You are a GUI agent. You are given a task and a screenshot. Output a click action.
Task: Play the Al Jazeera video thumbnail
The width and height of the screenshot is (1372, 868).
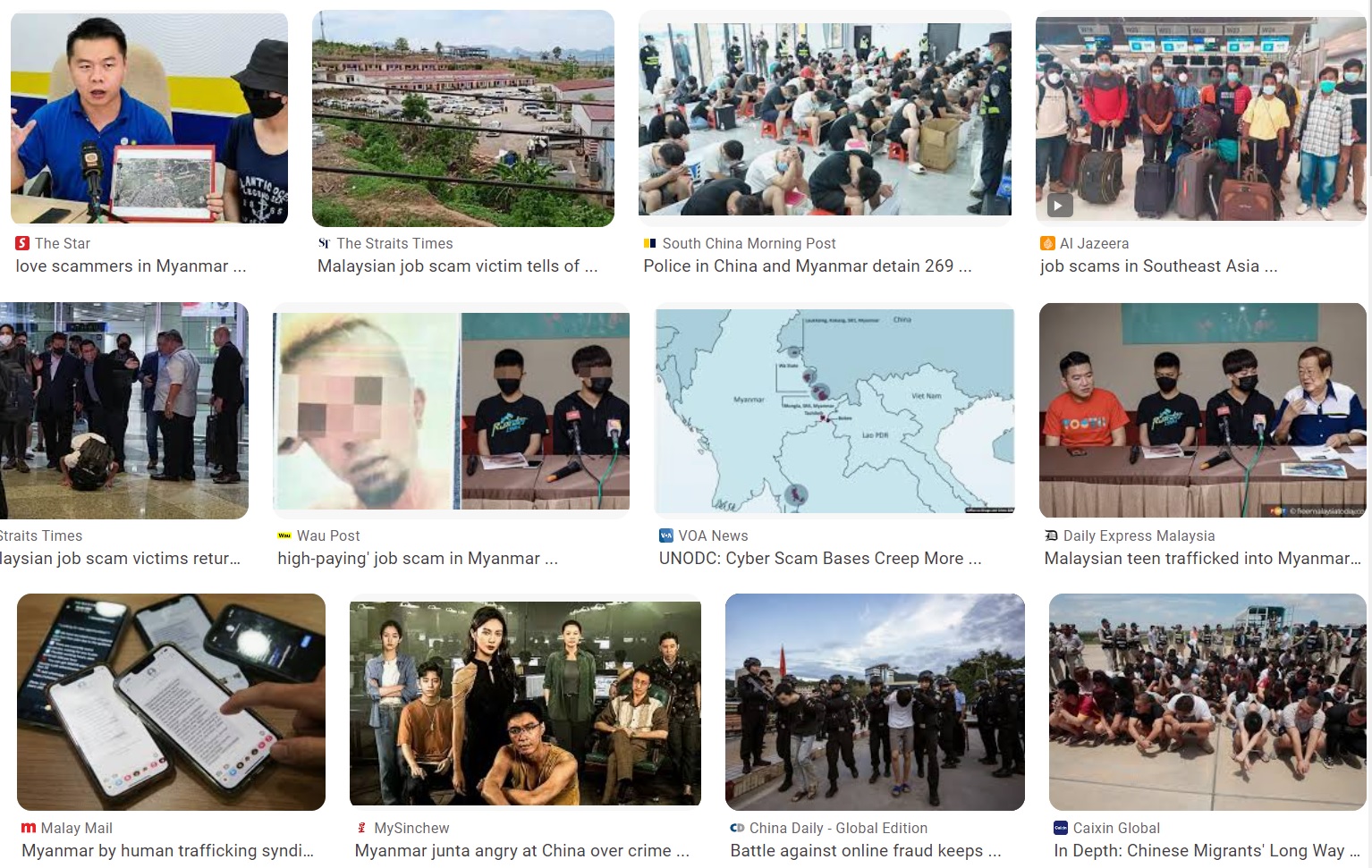point(1058,206)
